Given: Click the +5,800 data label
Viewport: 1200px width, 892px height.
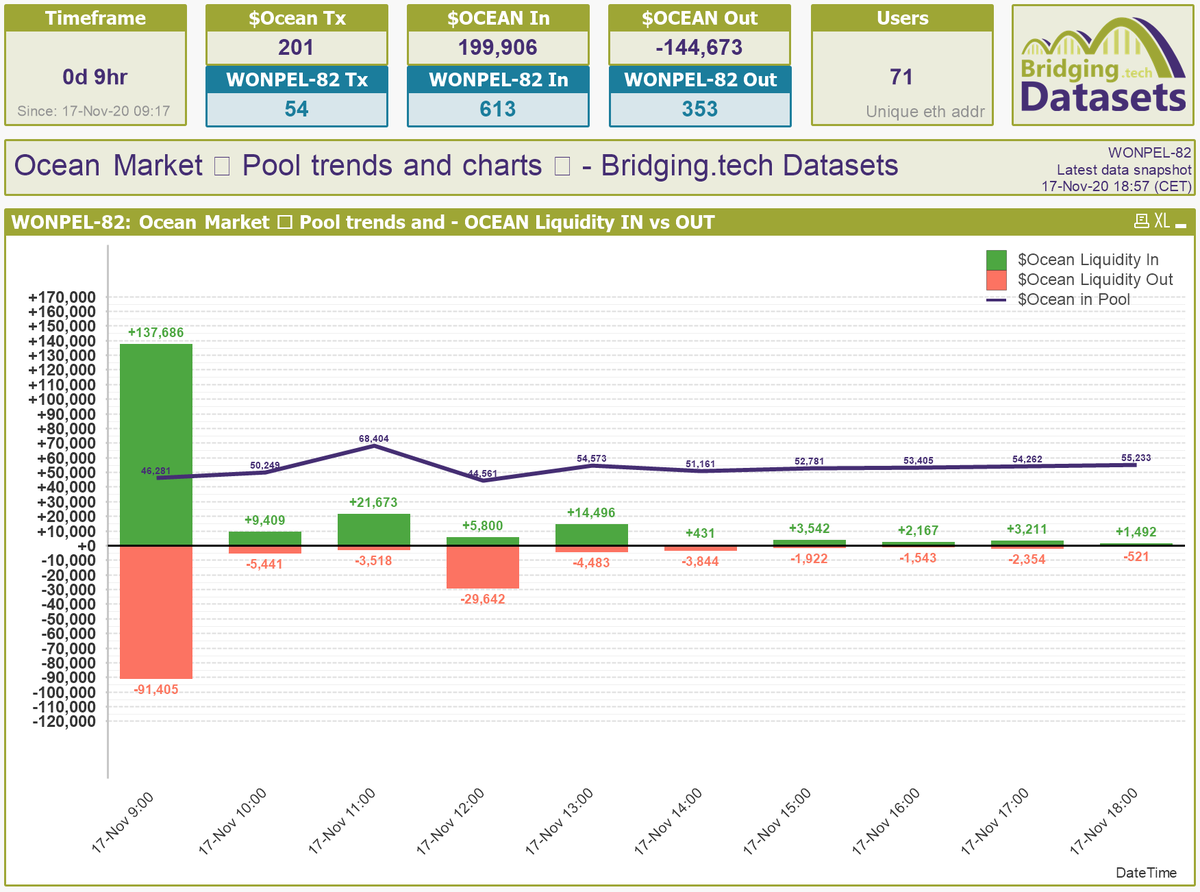Looking at the screenshot, I should 483,525.
